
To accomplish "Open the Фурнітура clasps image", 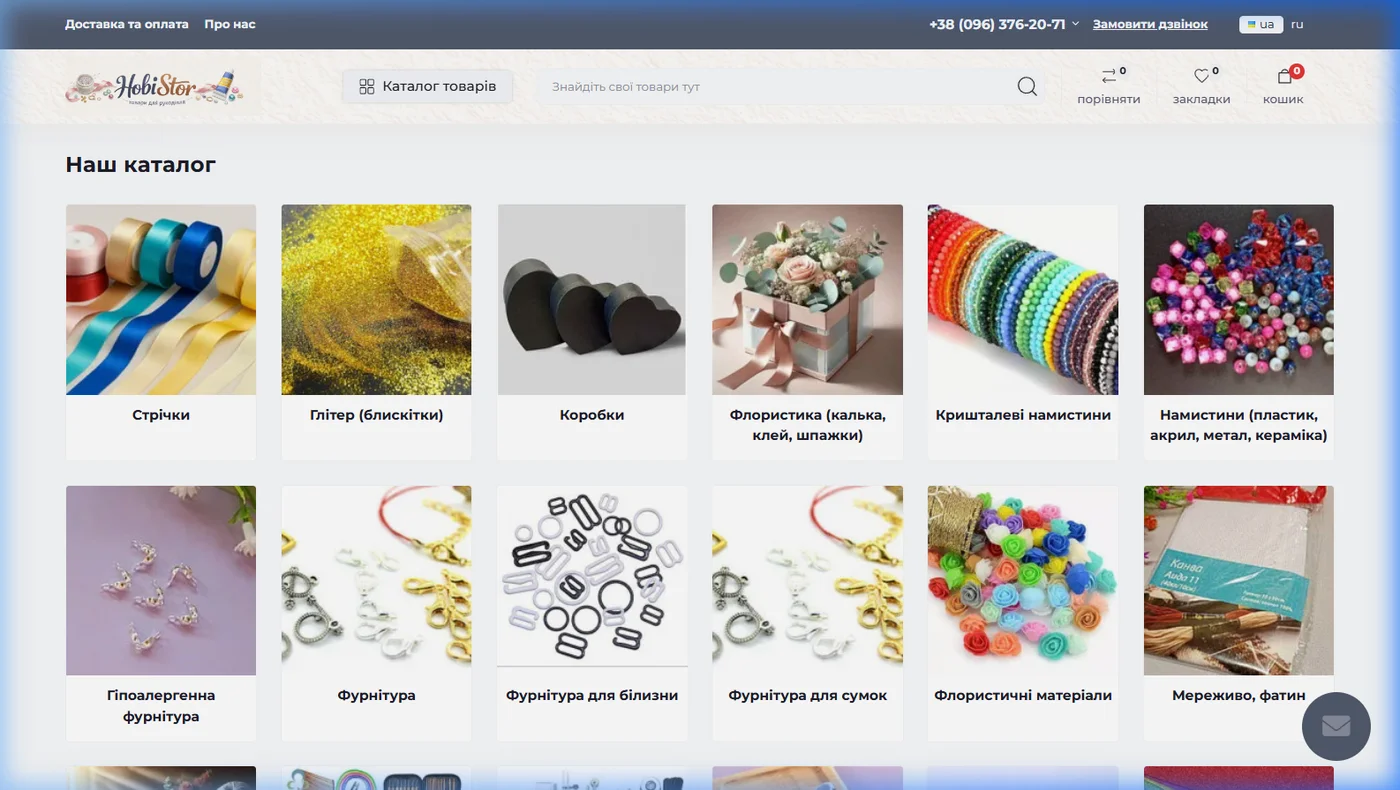I will (x=376, y=581).
